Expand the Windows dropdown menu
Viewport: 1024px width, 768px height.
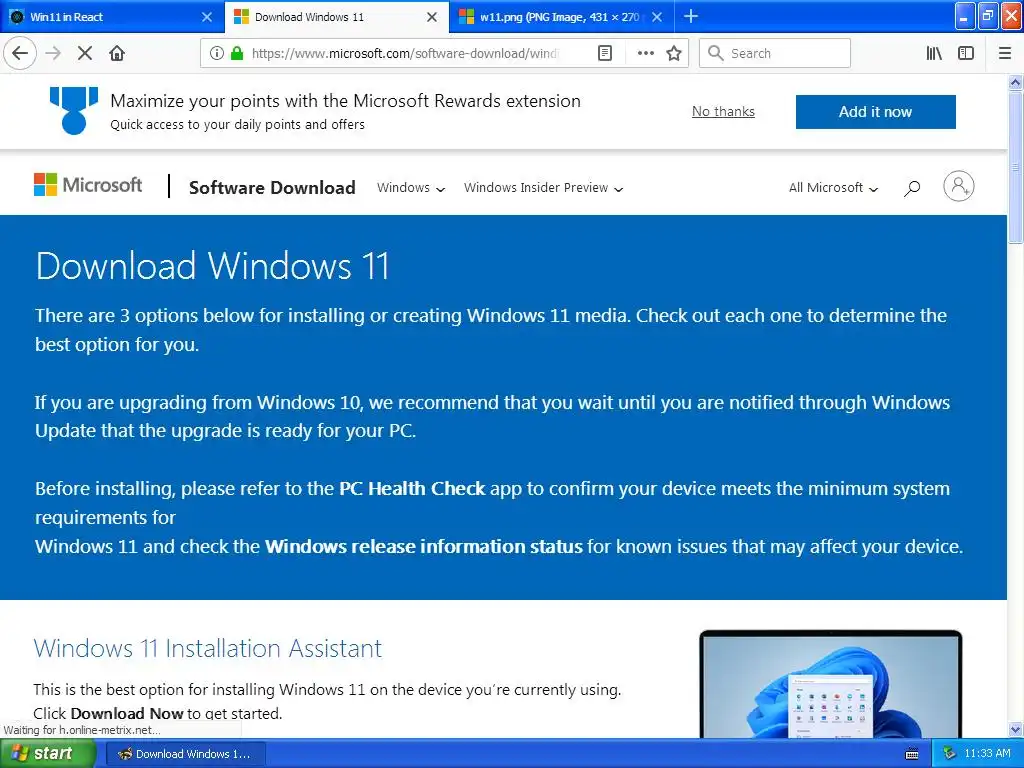(411, 188)
